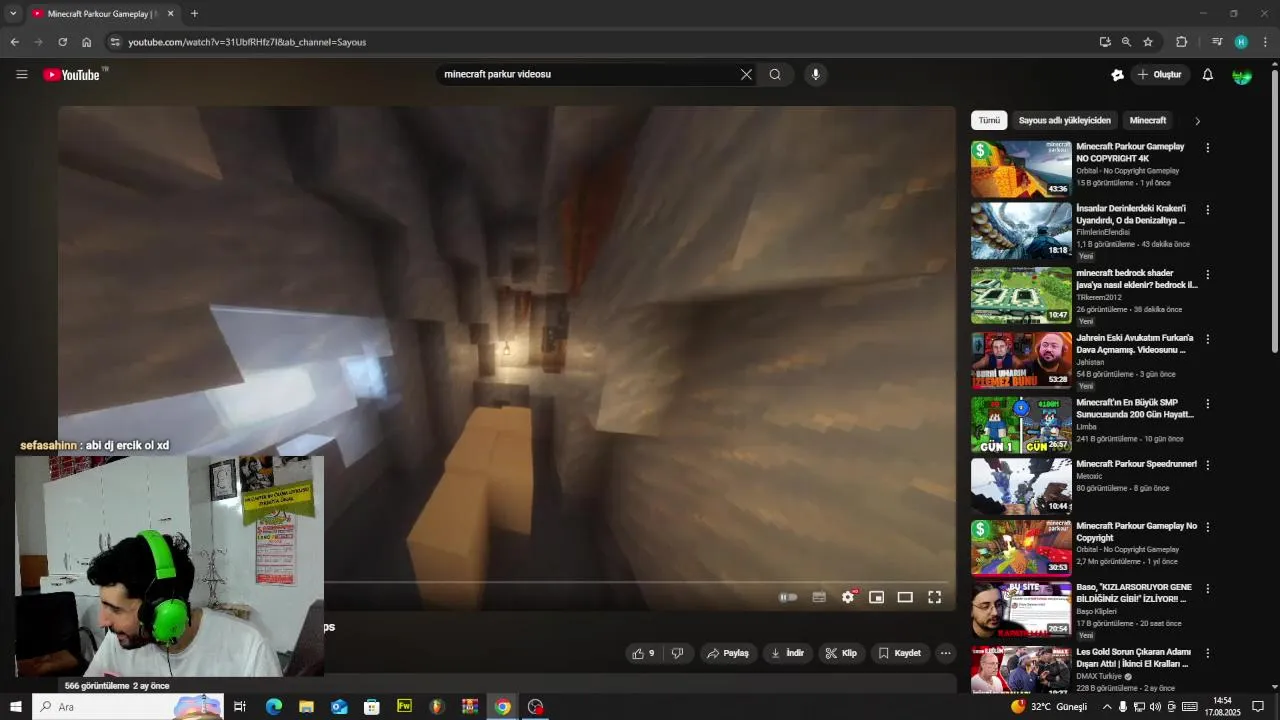Click the Paylaş share button
The height and width of the screenshot is (720, 1280).
728,653
